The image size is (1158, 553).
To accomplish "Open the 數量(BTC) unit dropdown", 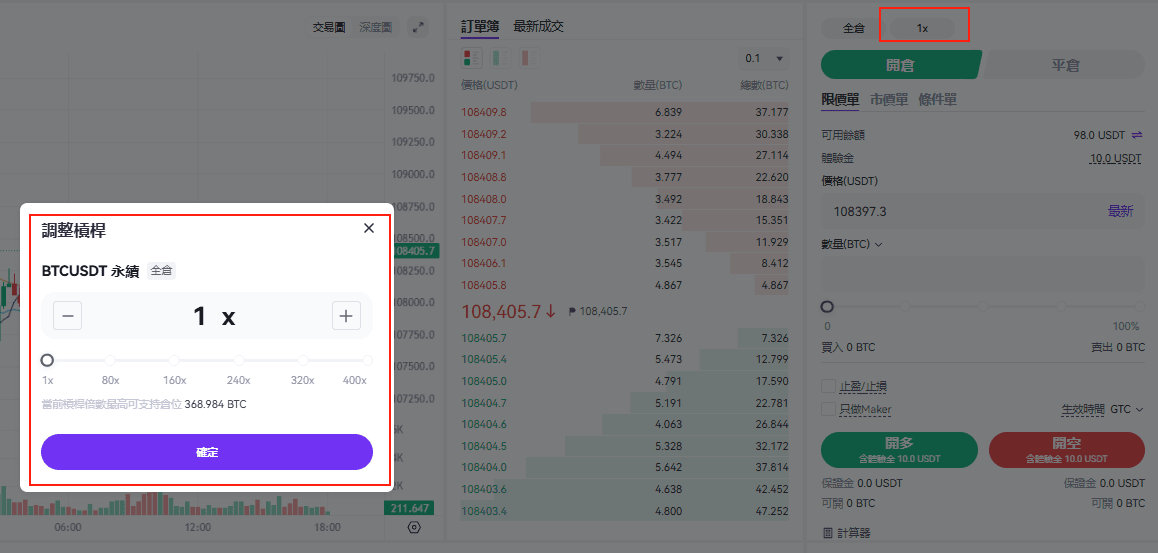I will click(849, 244).
